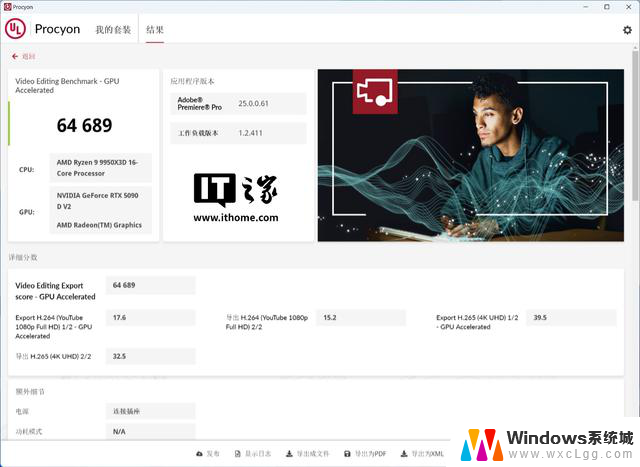Image resolution: width=640 pixels, height=467 pixels.
Task: Open the settings gear icon
Action: (x=627, y=30)
